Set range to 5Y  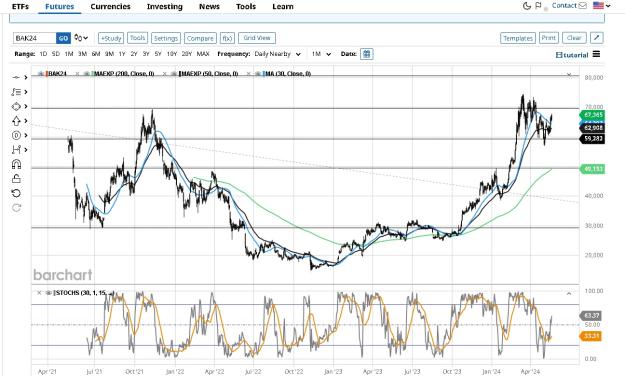(x=158, y=54)
